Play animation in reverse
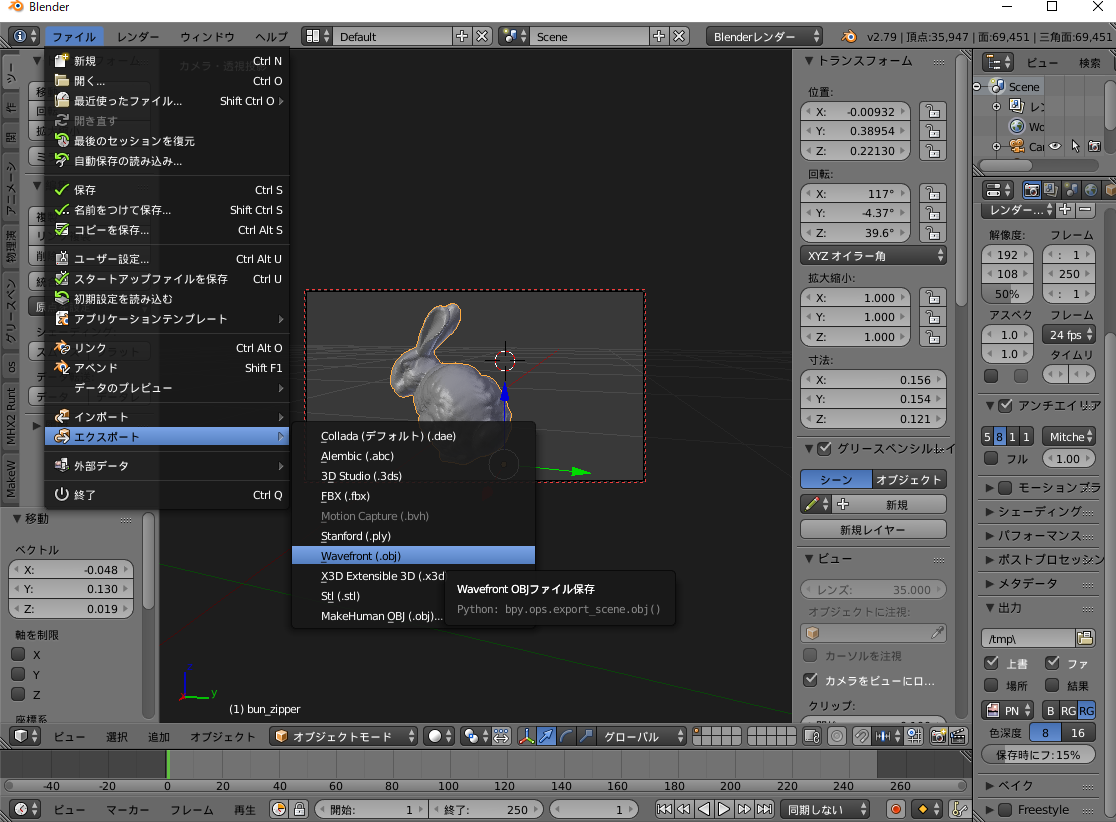The width and height of the screenshot is (1116, 822). click(x=704, y=809)
